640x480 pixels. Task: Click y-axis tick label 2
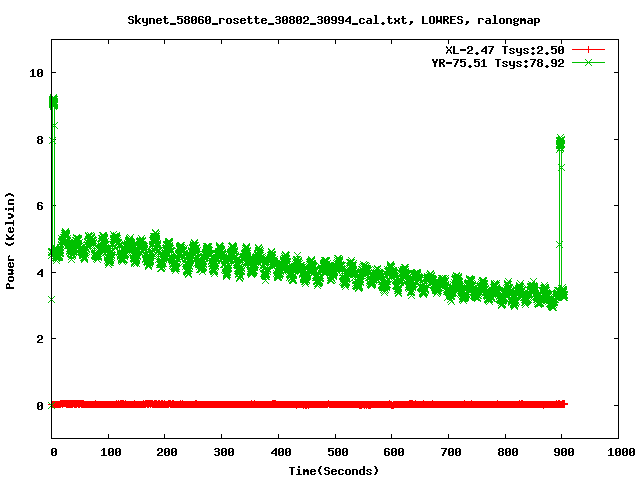click(x=40, y=339)
